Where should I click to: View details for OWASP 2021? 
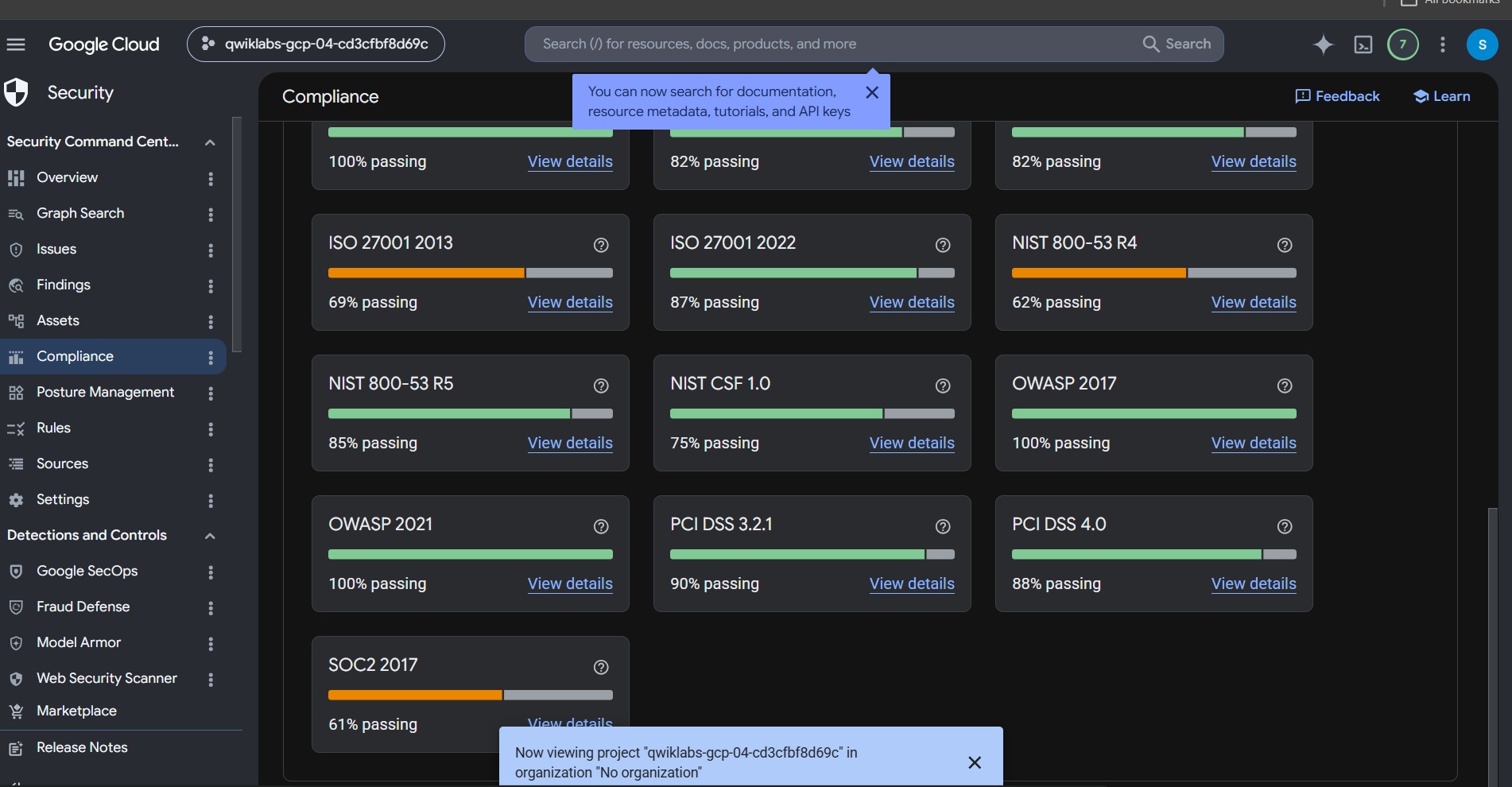[570, 583]
